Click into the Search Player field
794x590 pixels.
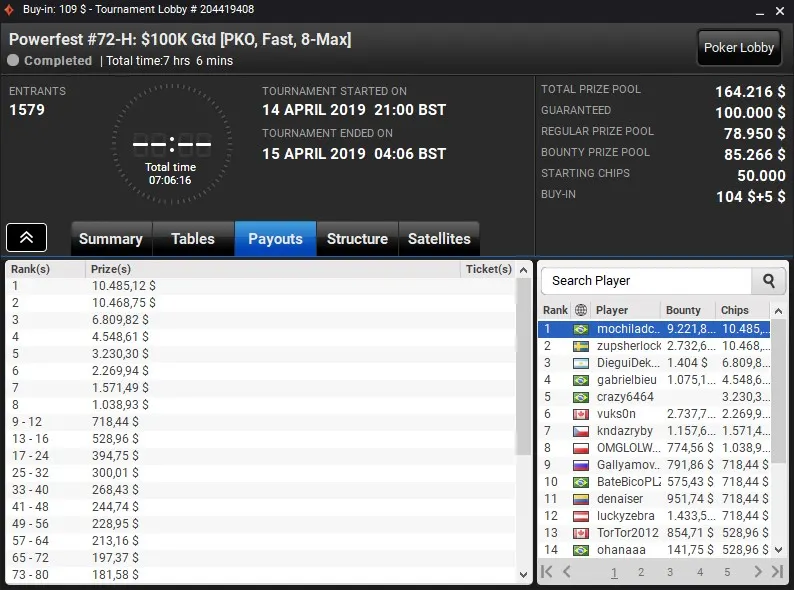pyautogui.click(x=647, y=281)
